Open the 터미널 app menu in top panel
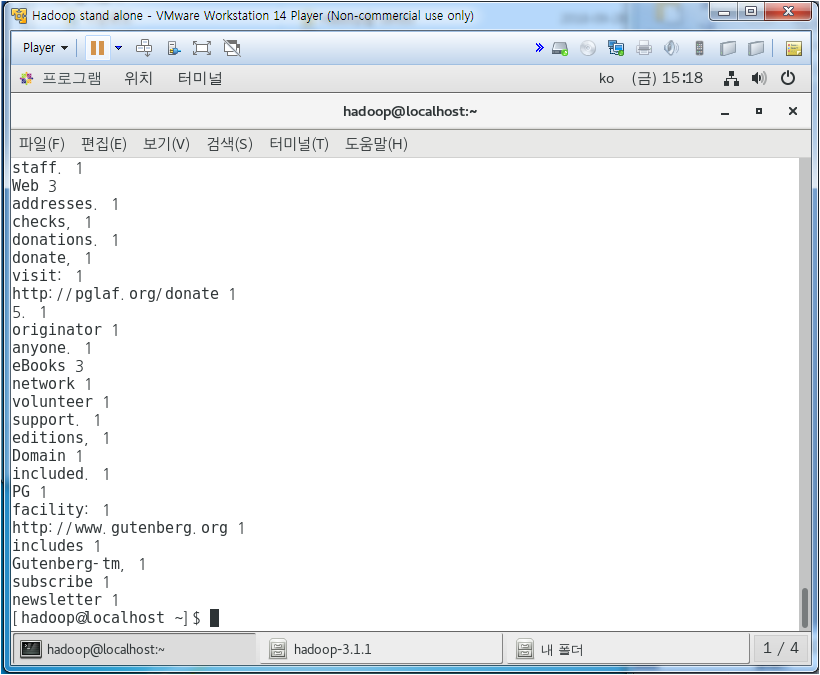This screenshot has width=820, height=675. click(200, 78)
